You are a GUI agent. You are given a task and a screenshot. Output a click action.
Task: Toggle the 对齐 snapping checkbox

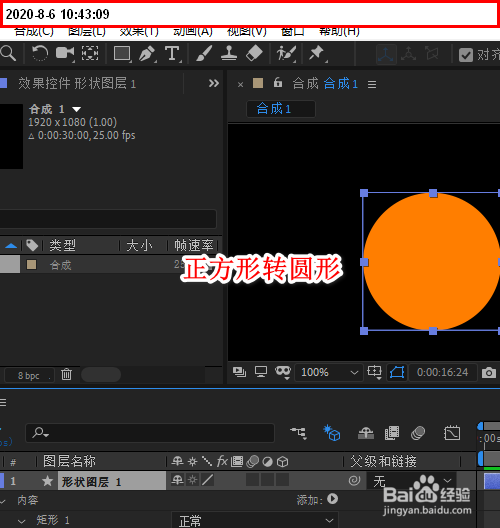coord(466,55)
